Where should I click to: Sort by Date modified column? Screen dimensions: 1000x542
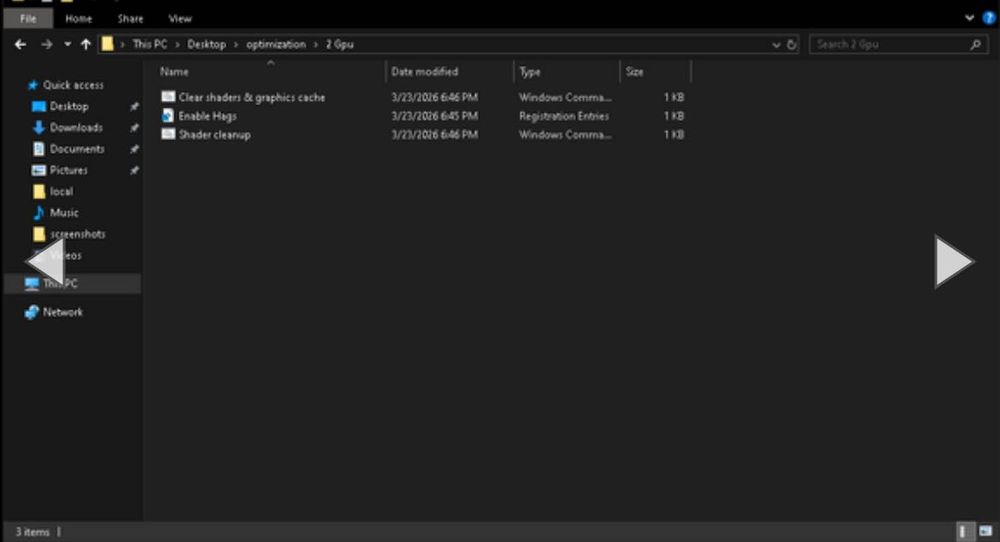[425, 71]
